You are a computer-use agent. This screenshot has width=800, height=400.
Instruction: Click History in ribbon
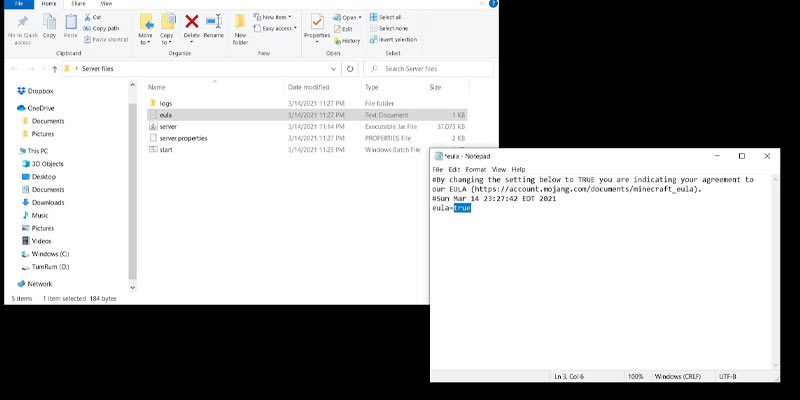[347, 41]
